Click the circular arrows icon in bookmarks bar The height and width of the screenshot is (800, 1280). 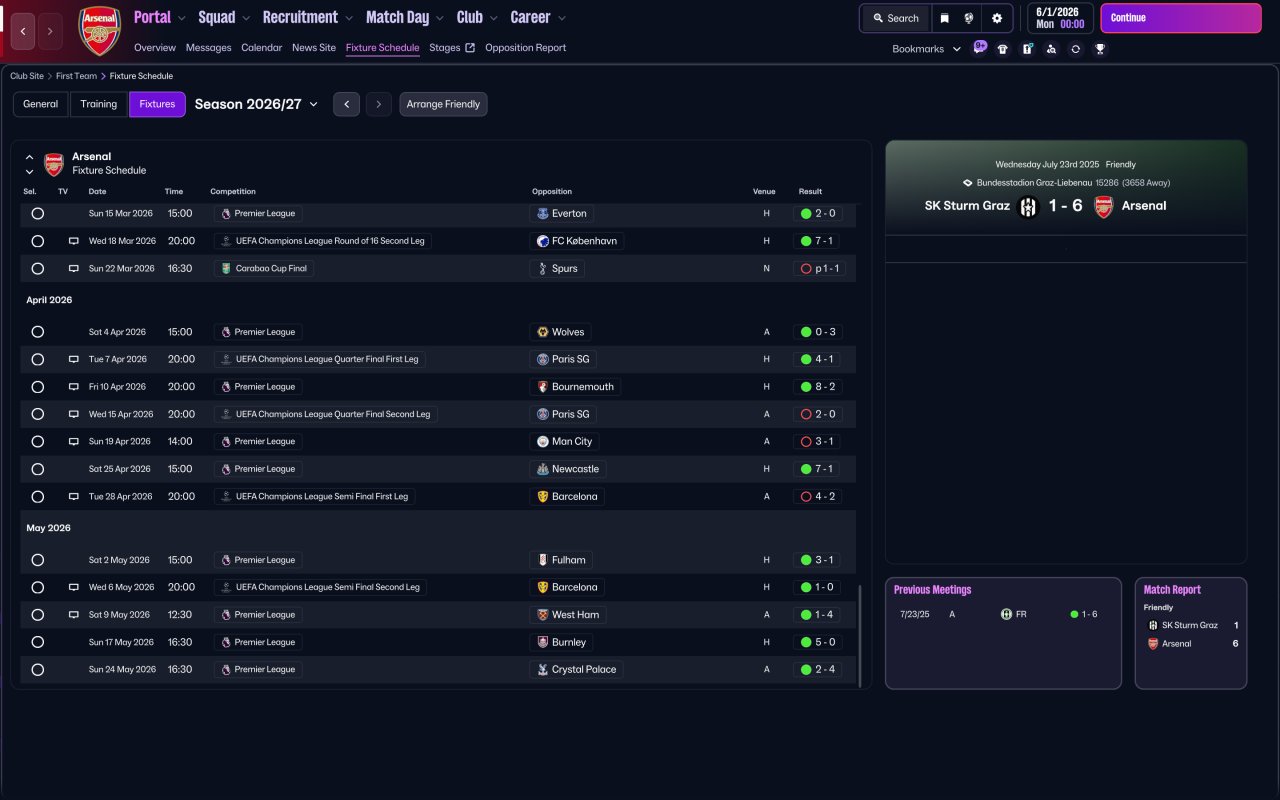(x=1075, y=49)
